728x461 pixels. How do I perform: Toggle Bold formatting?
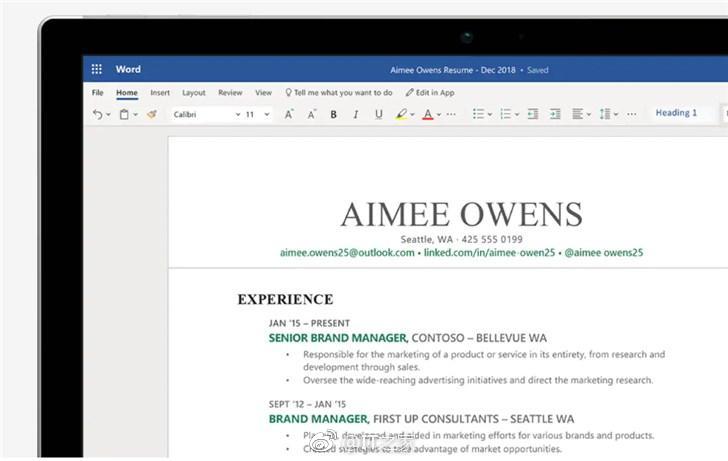coord(333,114)
